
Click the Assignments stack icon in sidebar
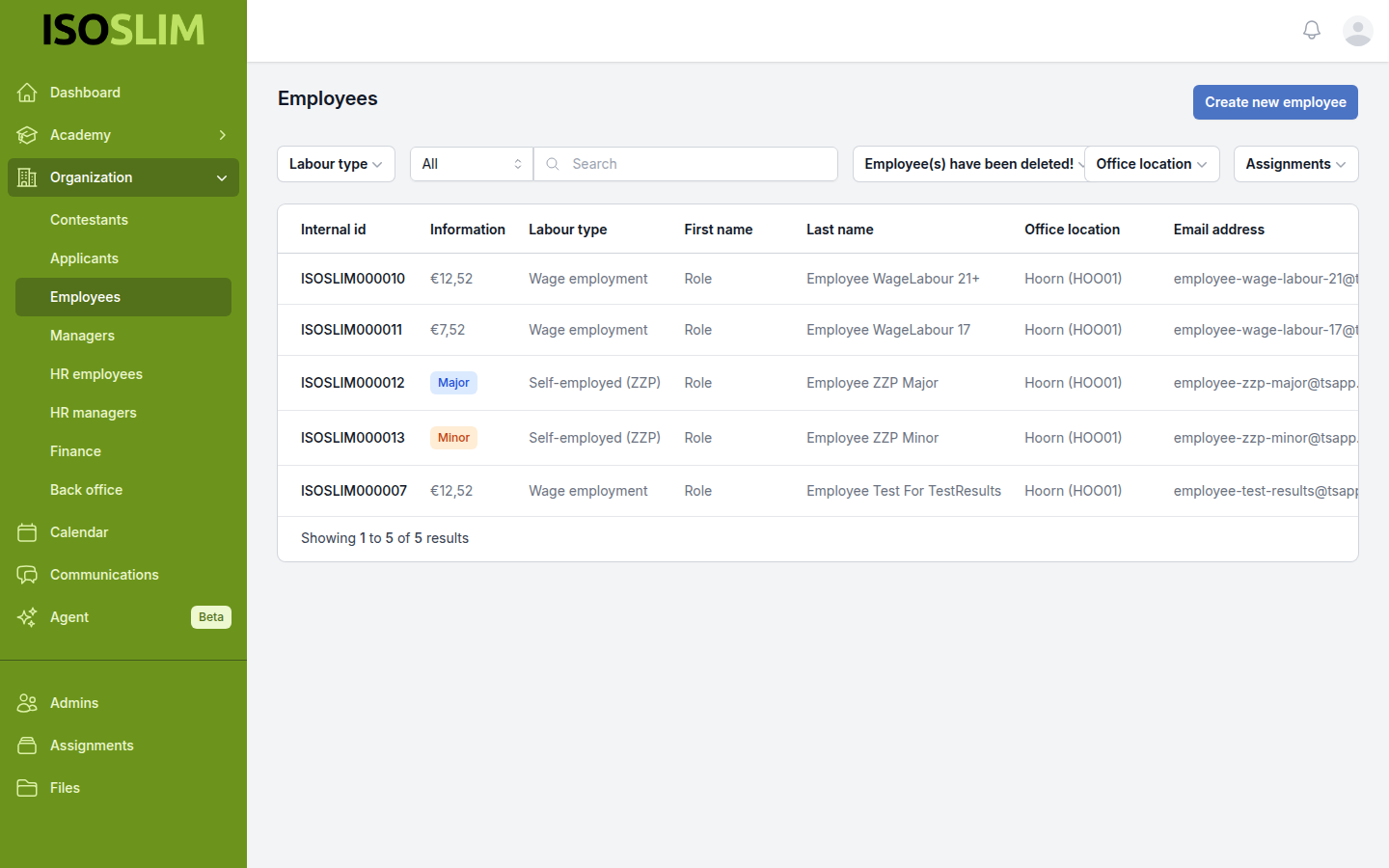(x=27, y=746)
